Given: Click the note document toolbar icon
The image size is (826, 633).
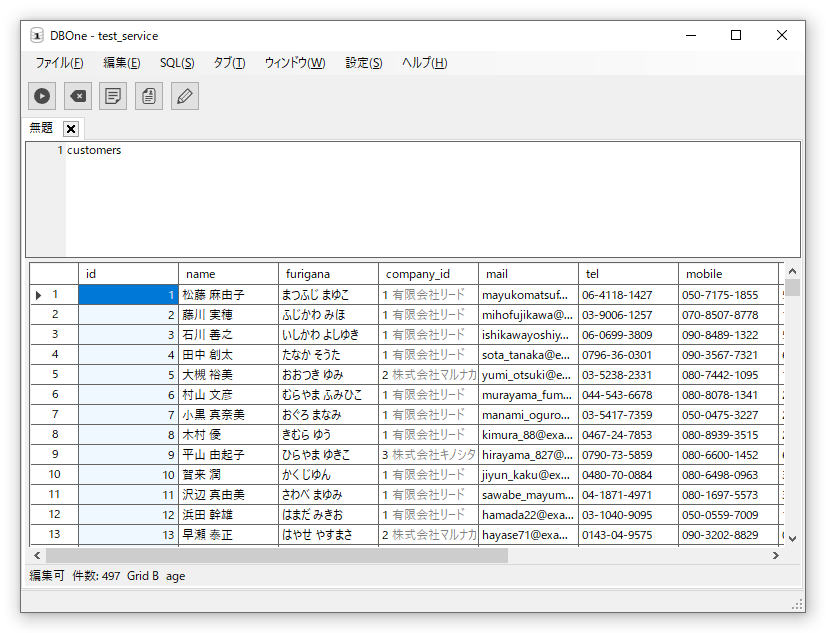Looking at the screenshot, I should [113, 96].
